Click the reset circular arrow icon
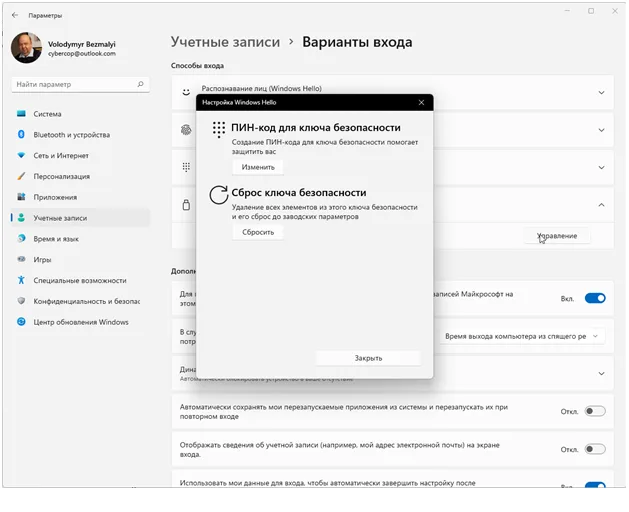Screen dimensions: 629x512 219,195
